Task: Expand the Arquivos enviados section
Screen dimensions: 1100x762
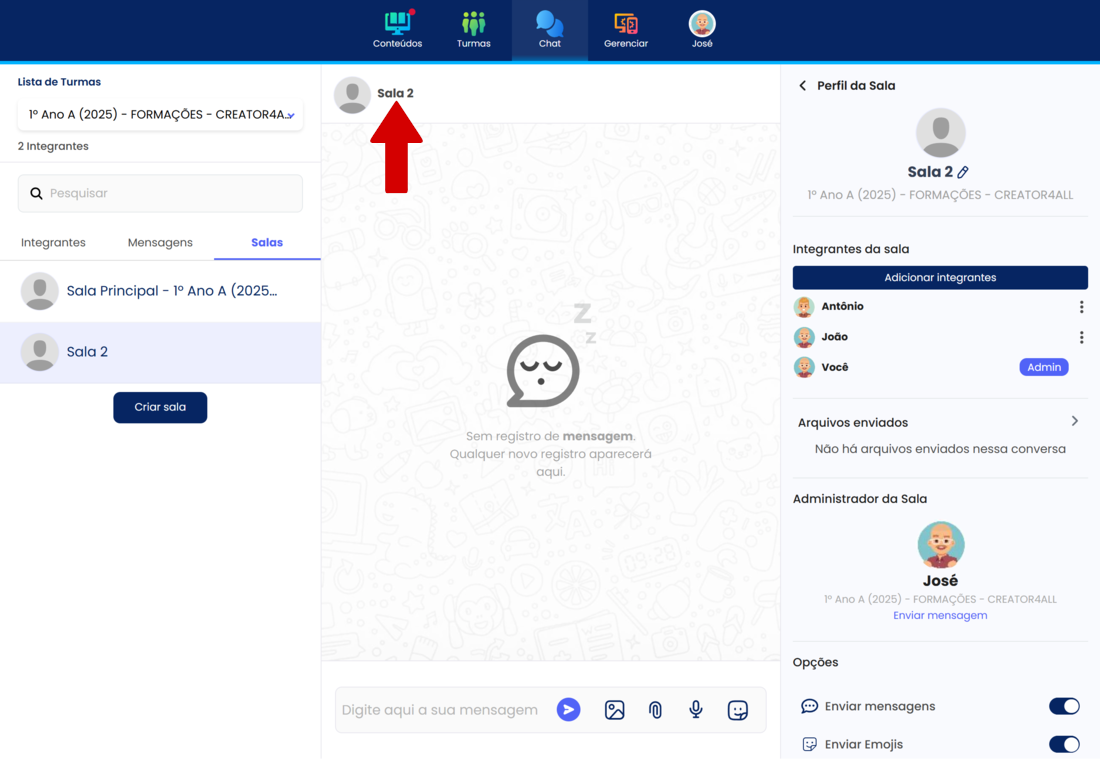Action: click(1074, 422)
